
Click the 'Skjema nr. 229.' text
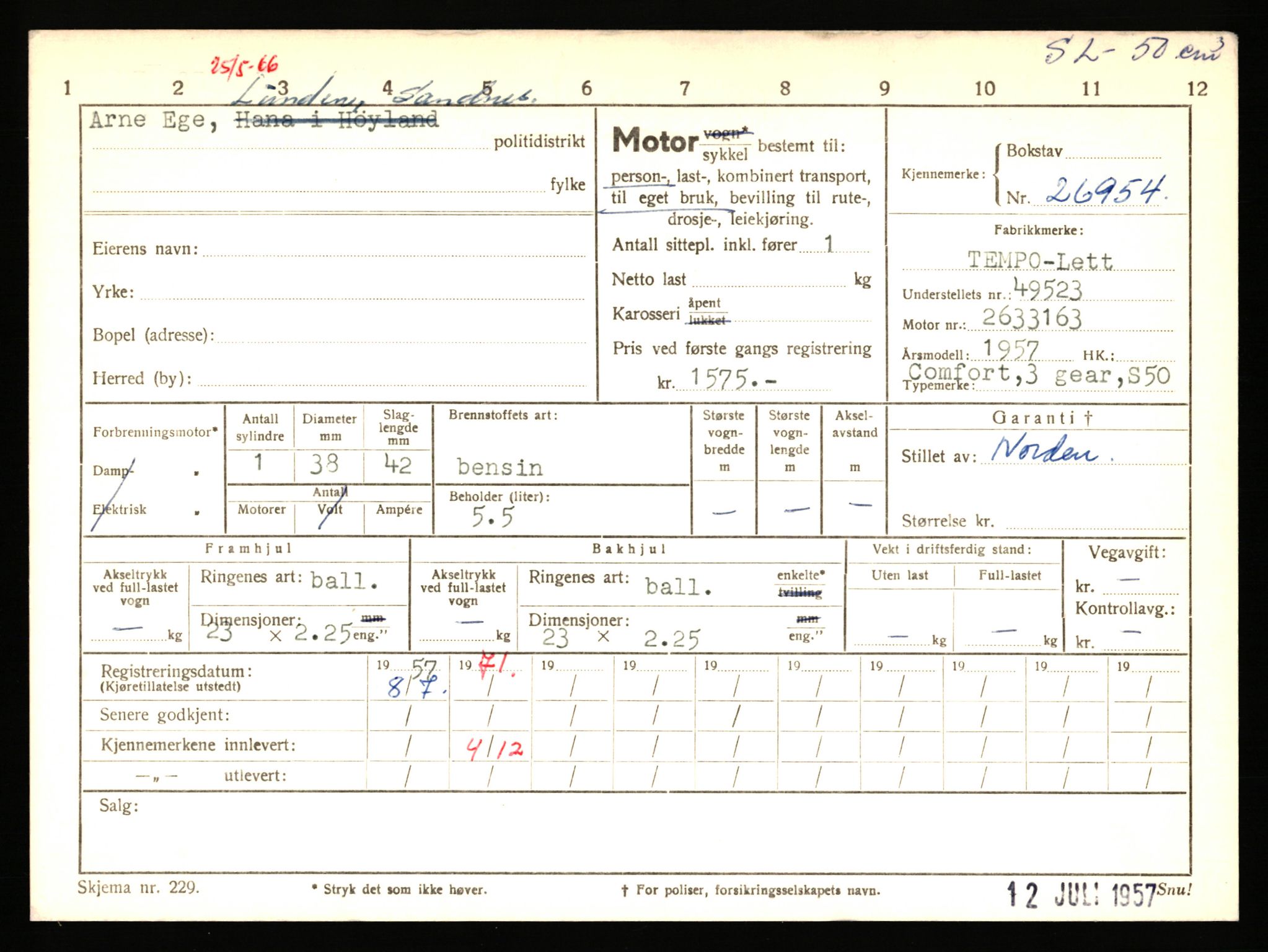click(139, 888)
